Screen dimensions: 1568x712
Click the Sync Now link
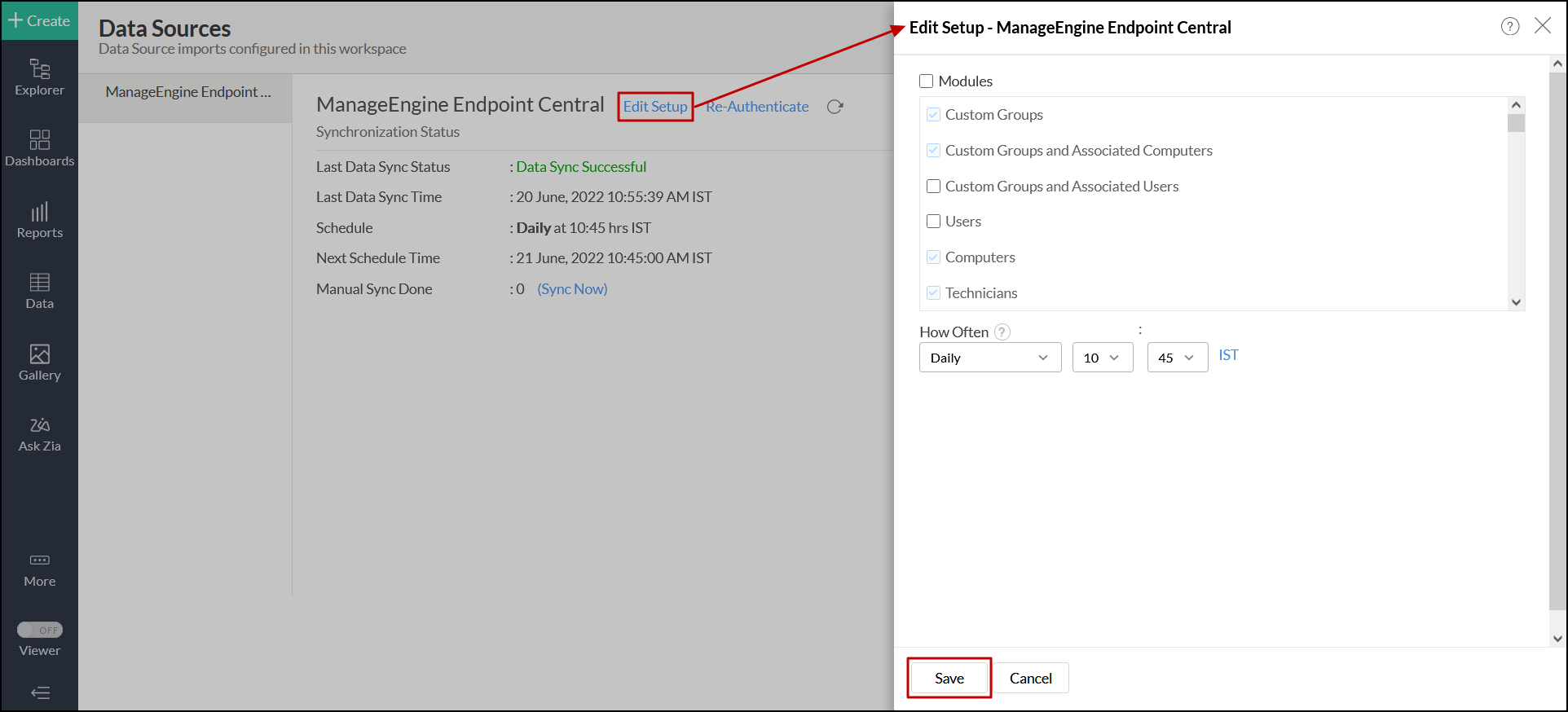[x=572, y=289]
